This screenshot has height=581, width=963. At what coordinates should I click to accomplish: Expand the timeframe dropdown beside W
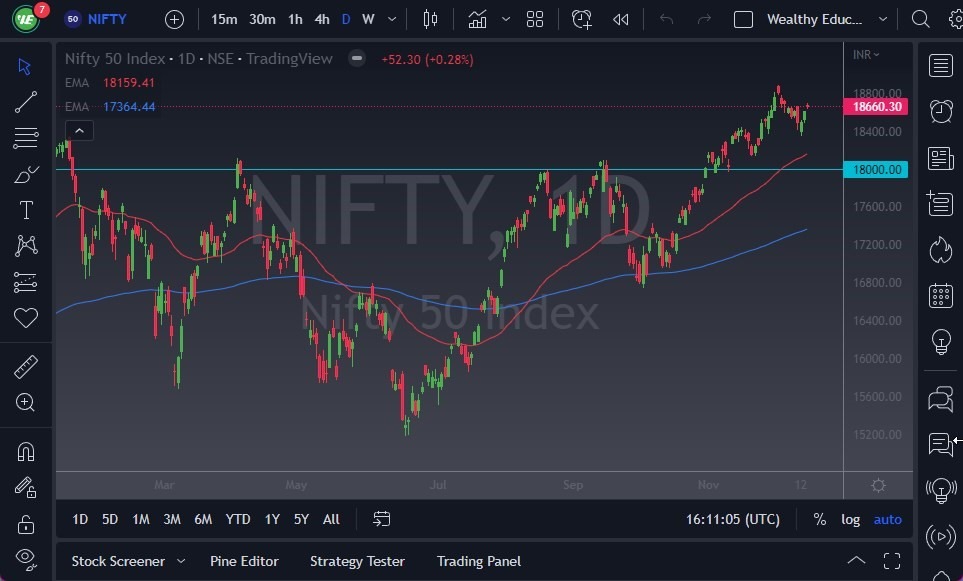coord(391,19)
